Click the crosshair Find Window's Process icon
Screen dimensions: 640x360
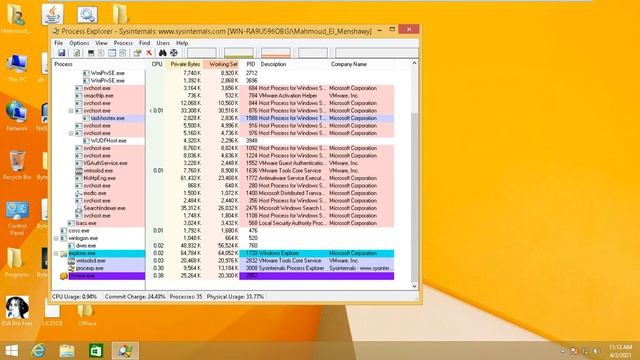174,53
